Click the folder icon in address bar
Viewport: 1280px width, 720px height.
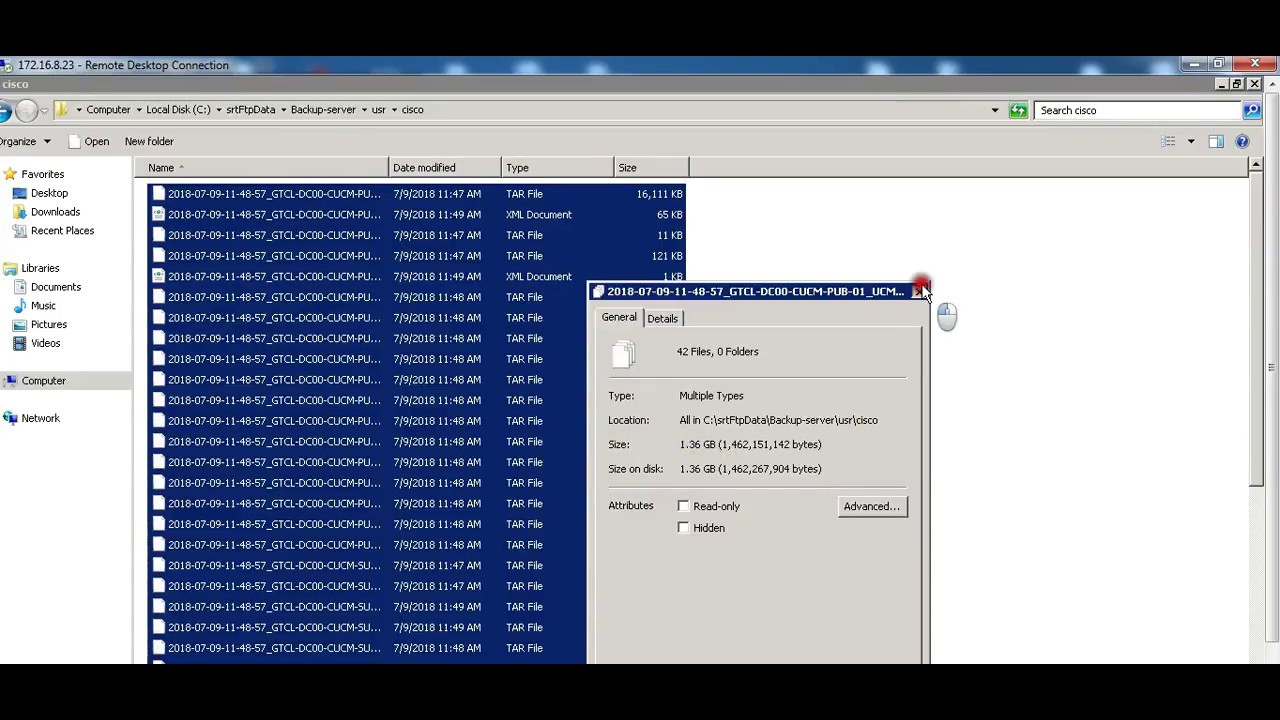[x=62, y=110]
